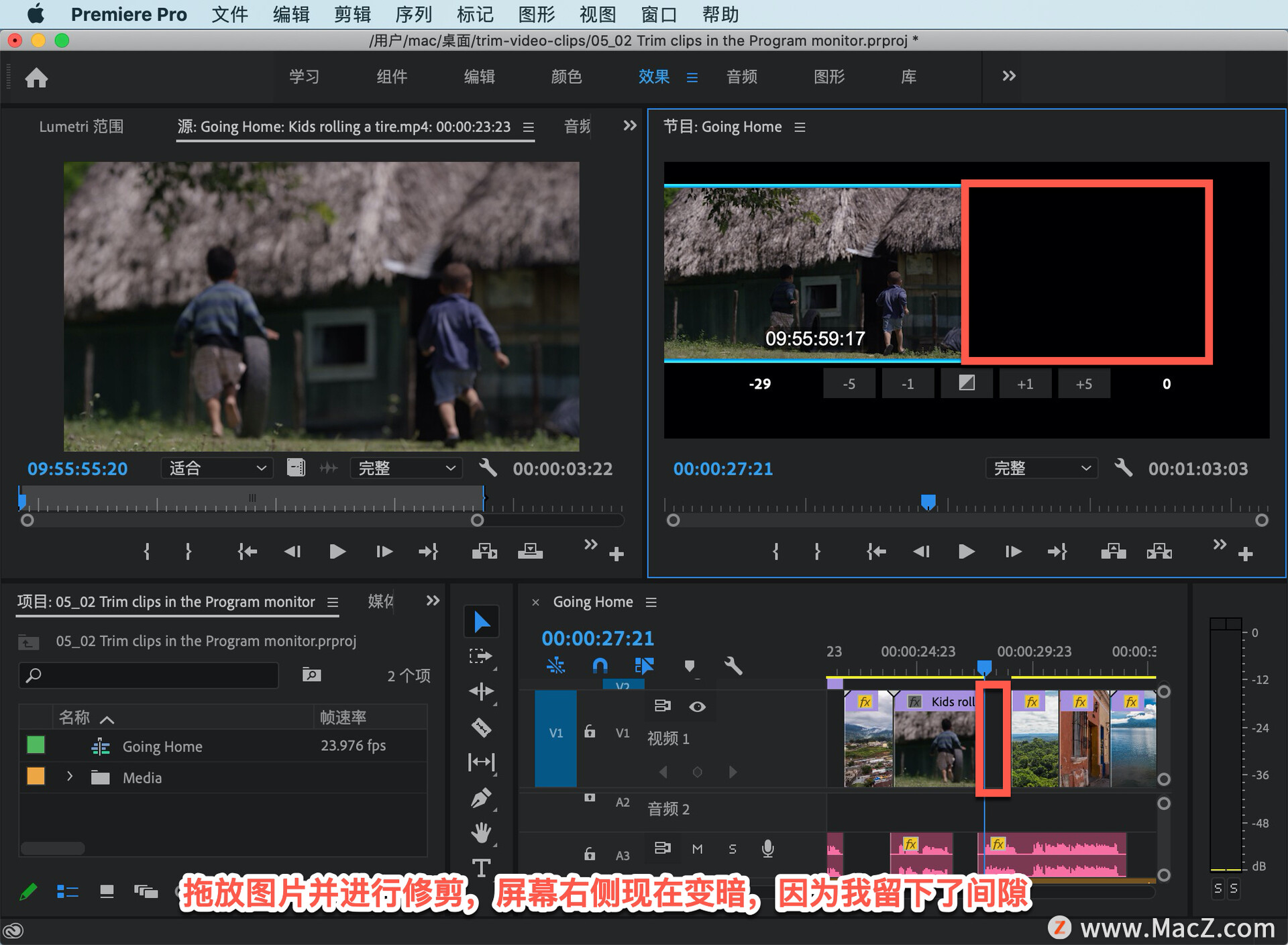Toggle Linked Selection in timeline
Screen dimensions: 1288x945
[x=644, y=666]
